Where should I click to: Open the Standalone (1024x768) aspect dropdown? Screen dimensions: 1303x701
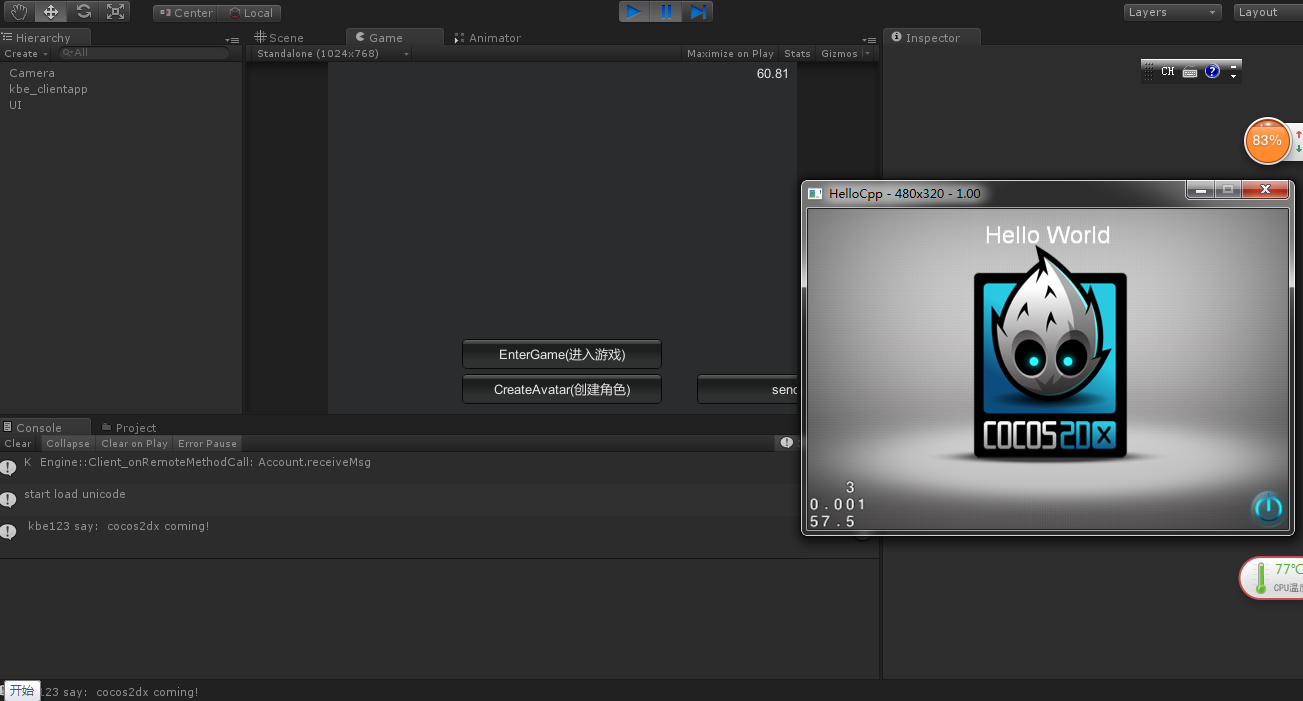click(331, 53)
